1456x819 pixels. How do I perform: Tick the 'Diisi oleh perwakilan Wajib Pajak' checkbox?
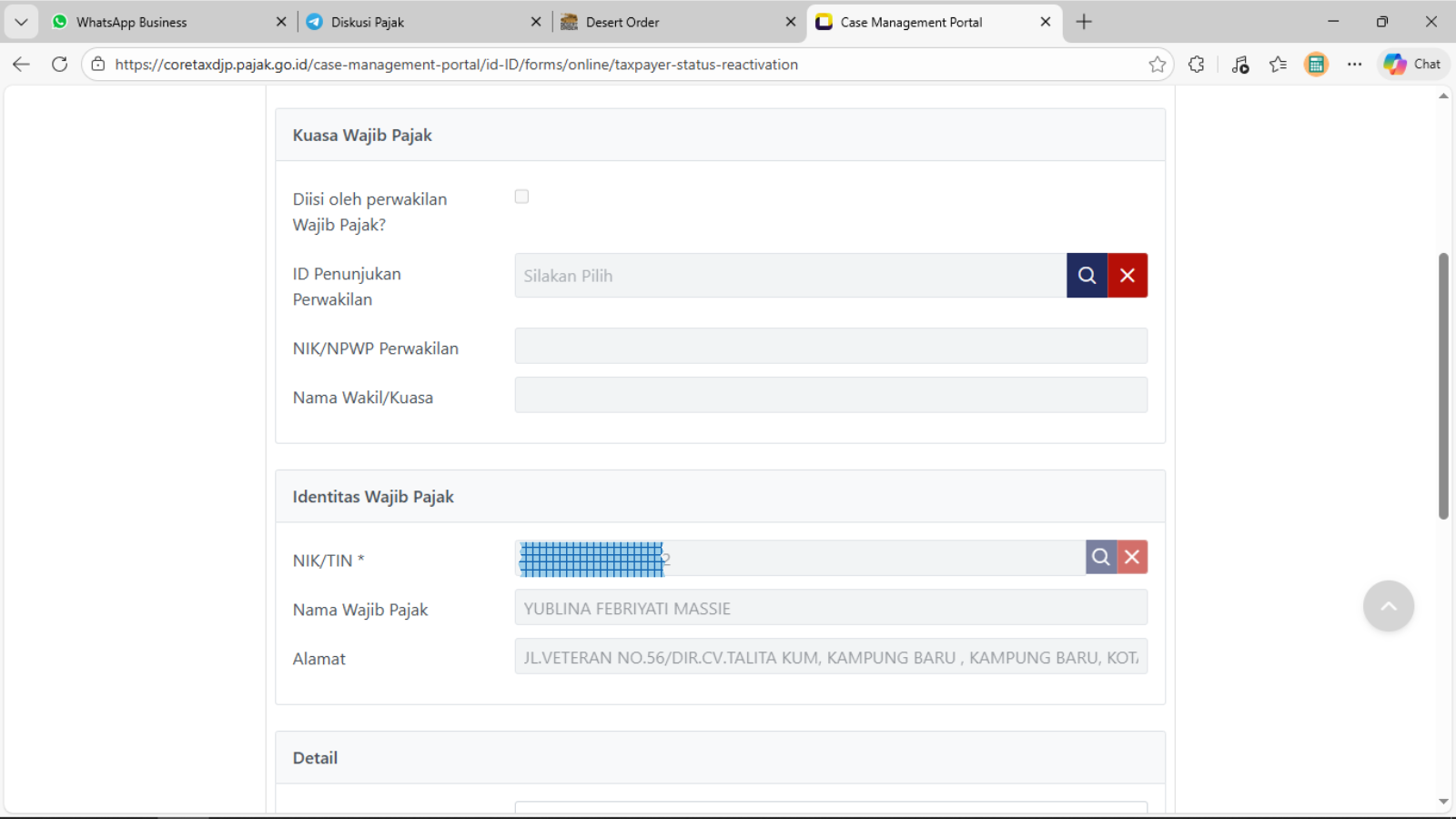coord(521,197)
